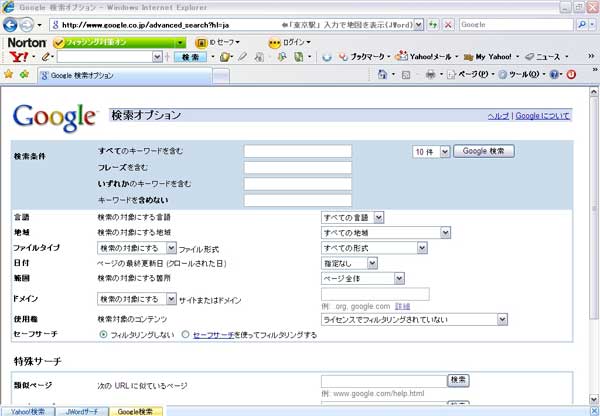Open the すべての形式 file format dropdown
The image size is (600, 416).
(374, 248)
